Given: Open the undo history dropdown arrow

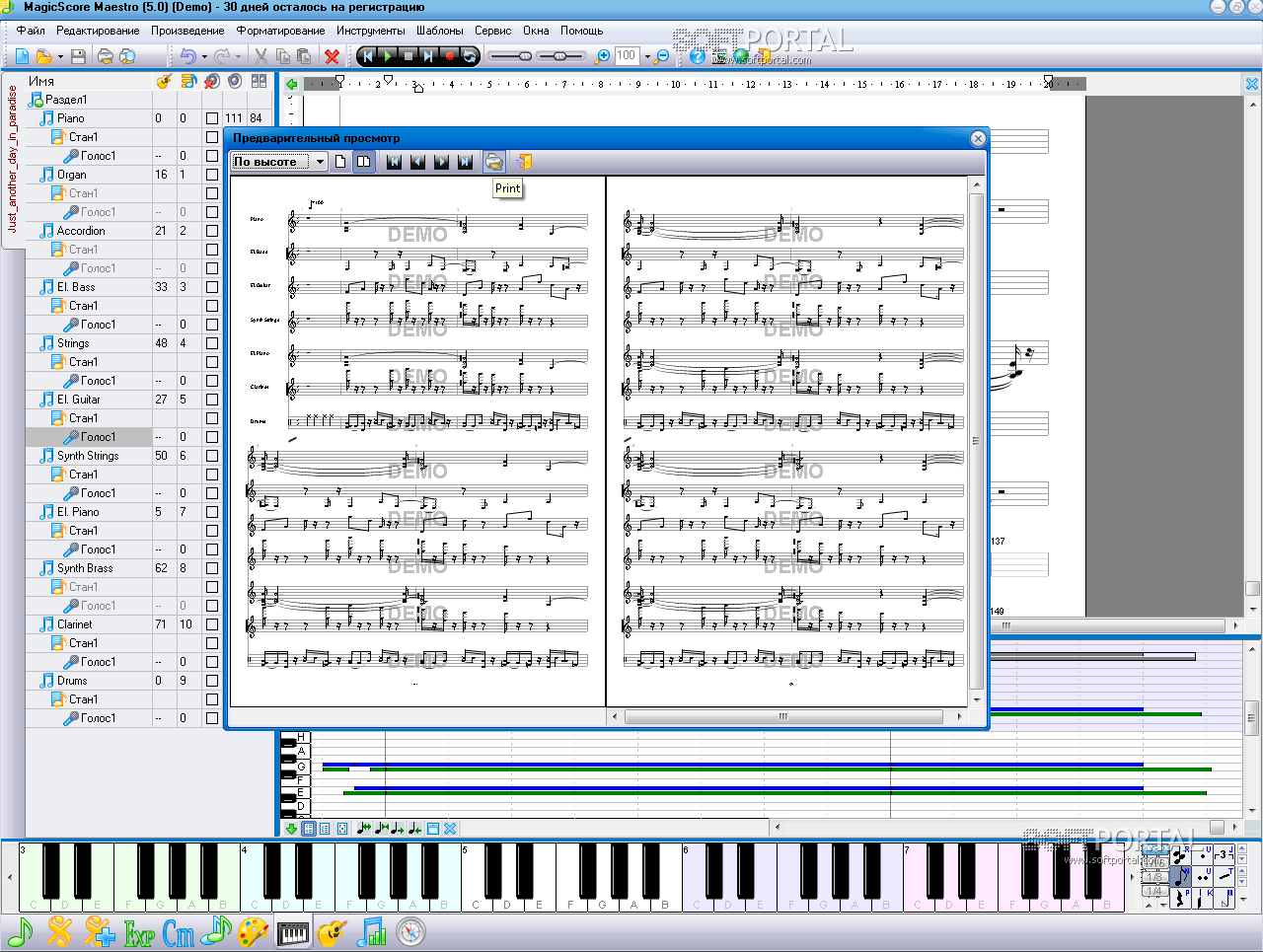Looking at the screenshot, I should pos(204,57).
